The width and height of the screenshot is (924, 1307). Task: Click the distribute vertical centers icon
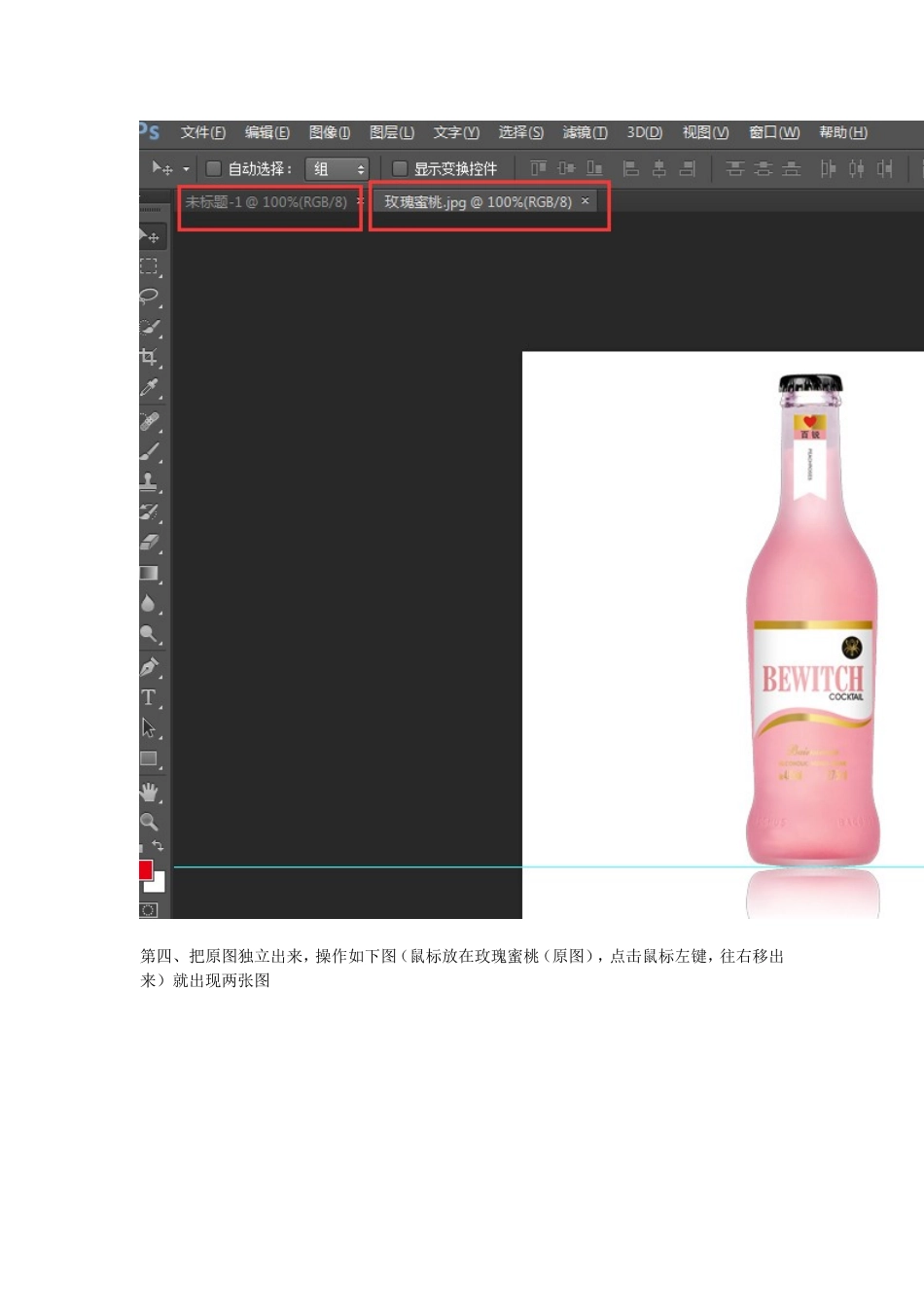coord(764,168)
